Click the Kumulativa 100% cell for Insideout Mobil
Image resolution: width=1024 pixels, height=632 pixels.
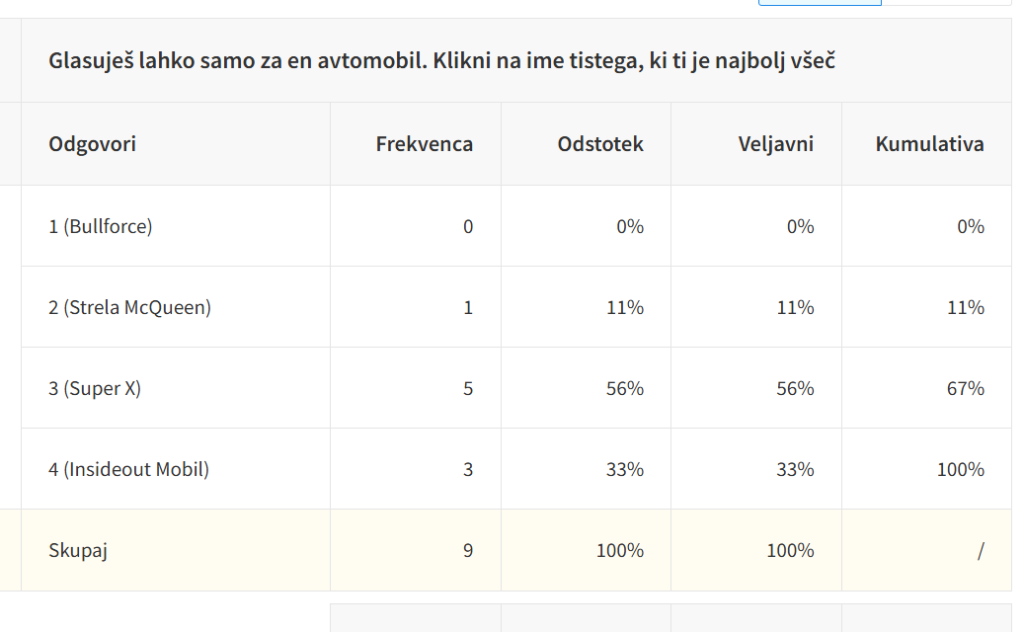click(x=960, y=469)
